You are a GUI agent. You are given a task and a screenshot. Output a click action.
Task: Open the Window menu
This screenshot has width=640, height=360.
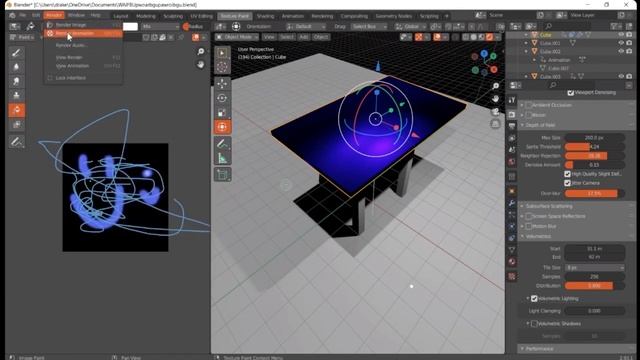[x=76, y=16]
